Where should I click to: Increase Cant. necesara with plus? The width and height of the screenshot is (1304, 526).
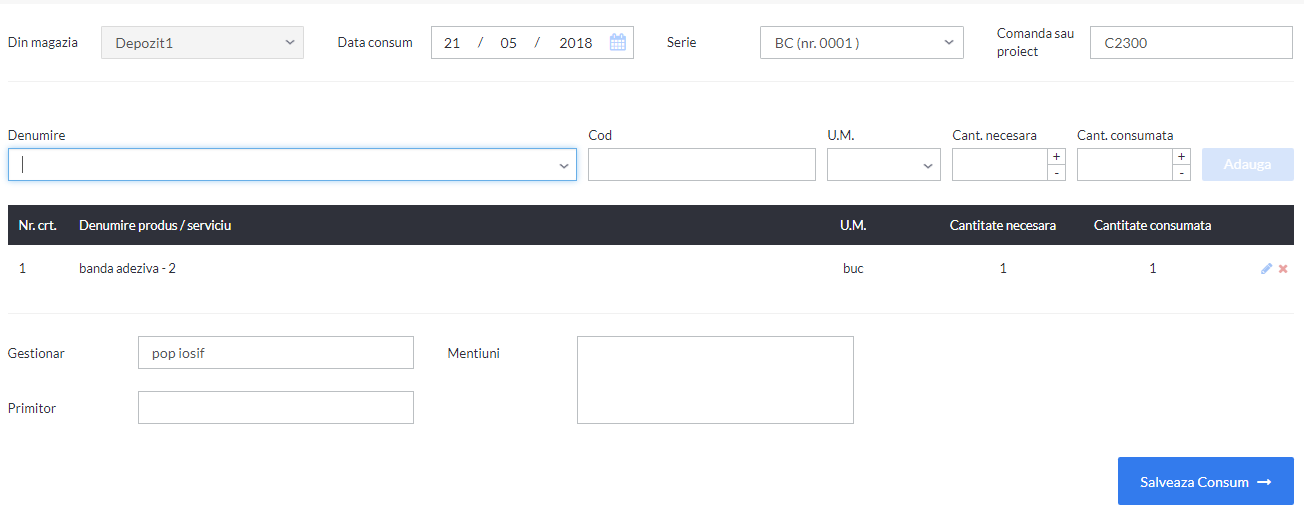pos(1056,156)
